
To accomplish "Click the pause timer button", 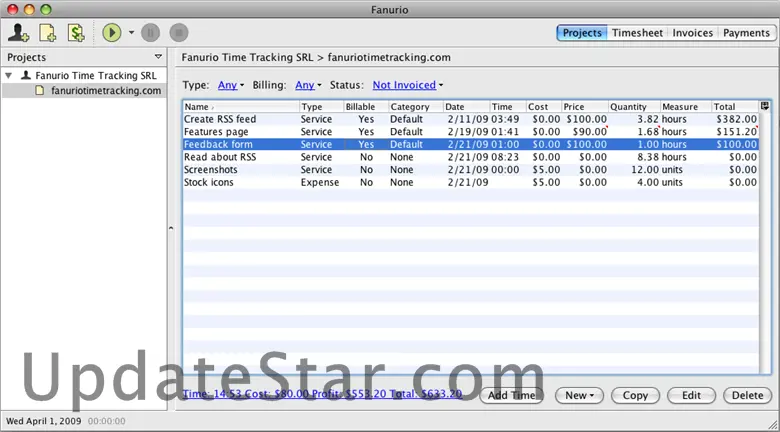I will (x=151, y=32).
